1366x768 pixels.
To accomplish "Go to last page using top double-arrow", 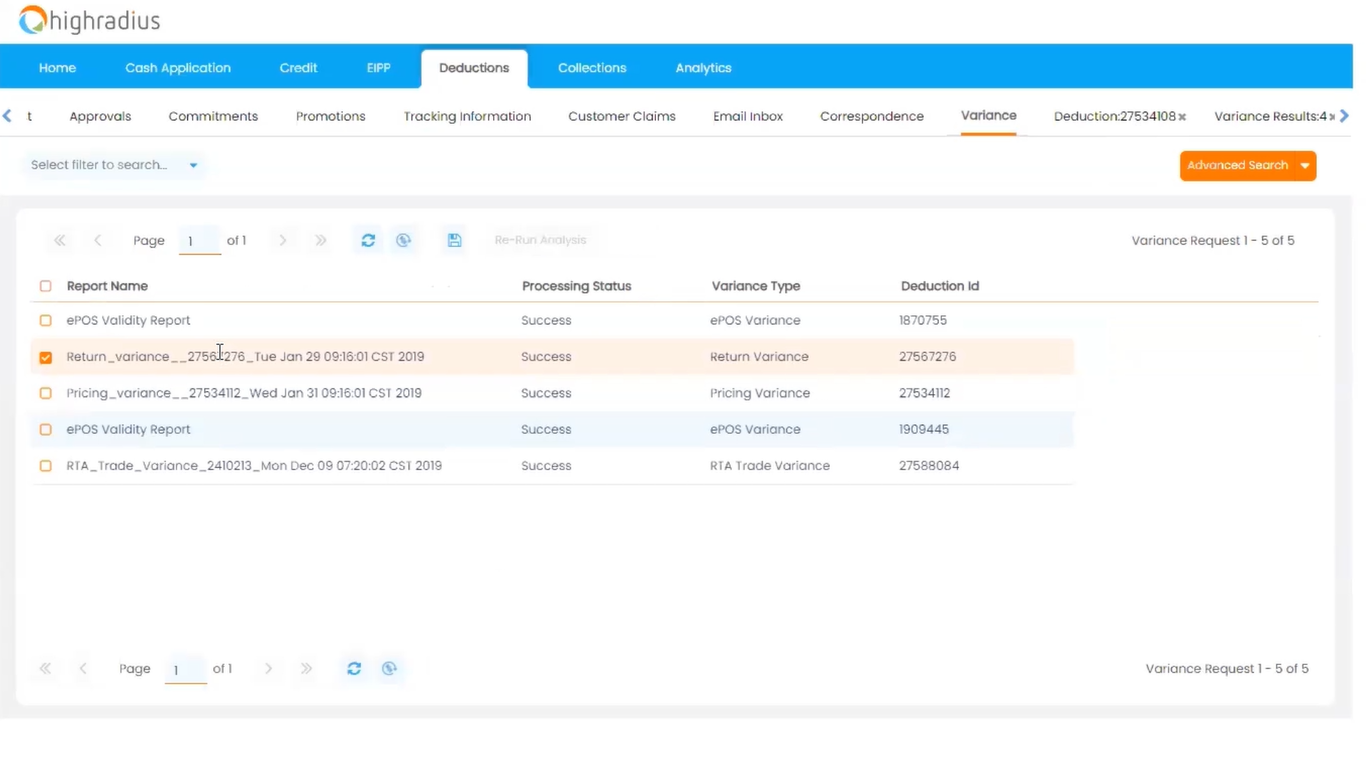I will 320,240.
